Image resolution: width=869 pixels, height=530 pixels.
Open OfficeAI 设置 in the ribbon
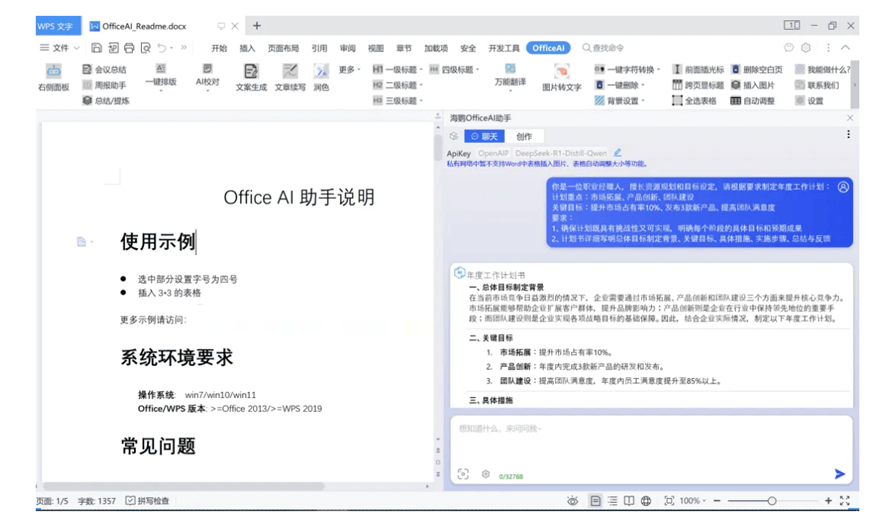(x=809, y=100)
